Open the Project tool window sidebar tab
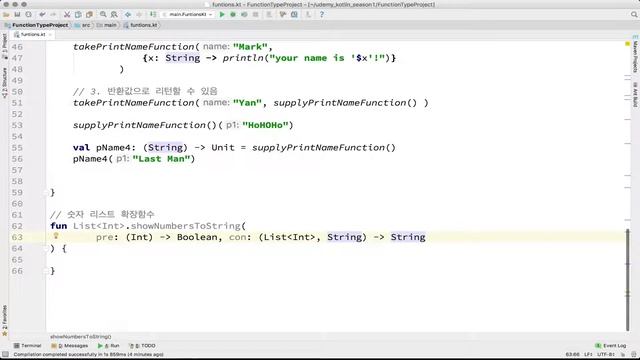 click(x=4, y=46)
